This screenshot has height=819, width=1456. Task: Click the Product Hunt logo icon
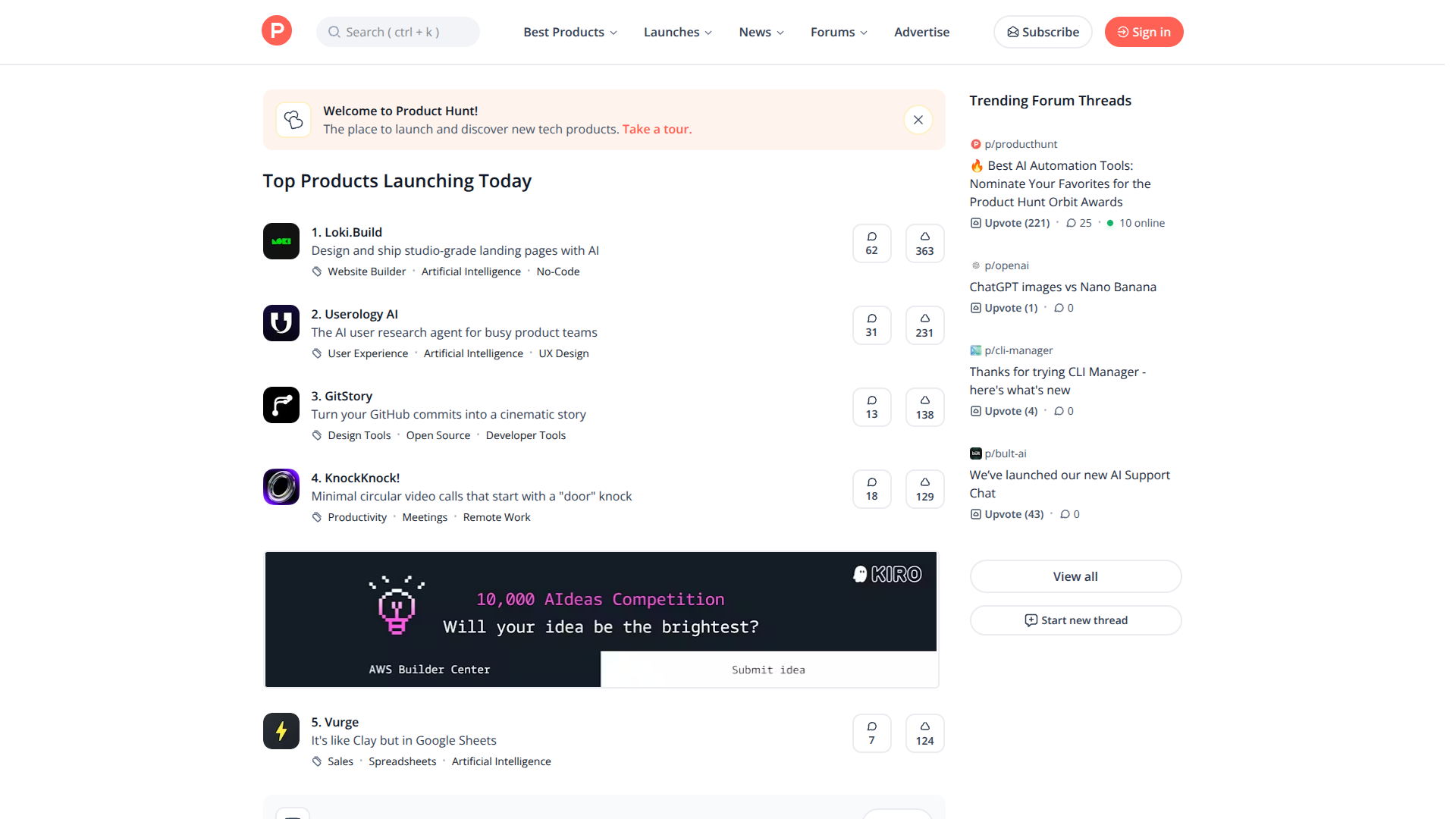[276, 31]
